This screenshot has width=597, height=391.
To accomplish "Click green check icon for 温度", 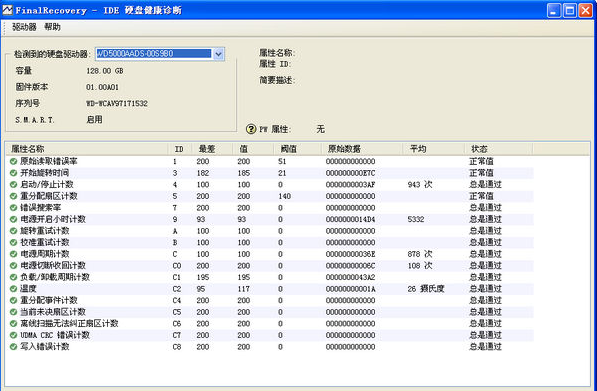I will tap(13, 289).
